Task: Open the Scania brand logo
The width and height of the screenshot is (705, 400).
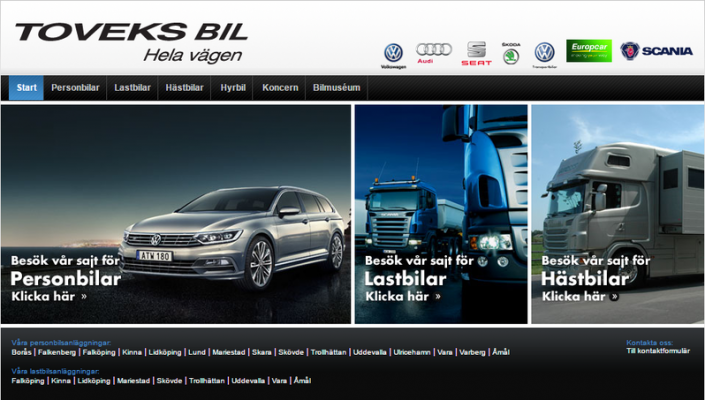Action: (656, 51)
